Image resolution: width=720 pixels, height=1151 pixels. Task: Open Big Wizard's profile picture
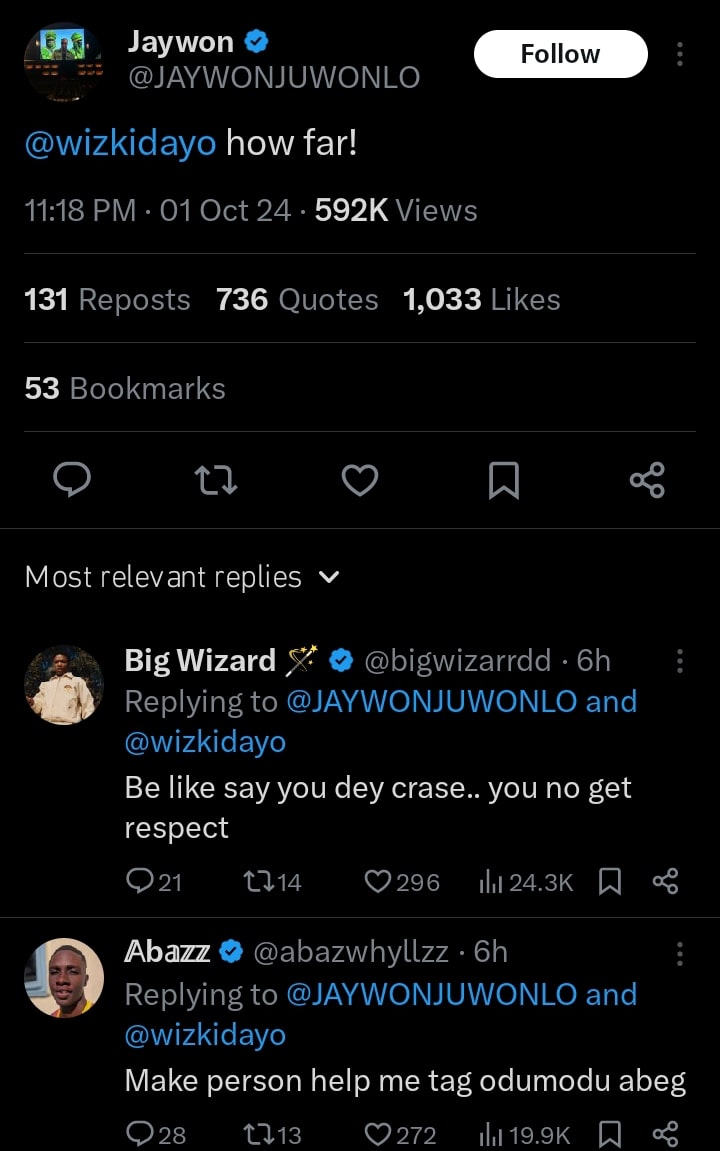(63, 685)
